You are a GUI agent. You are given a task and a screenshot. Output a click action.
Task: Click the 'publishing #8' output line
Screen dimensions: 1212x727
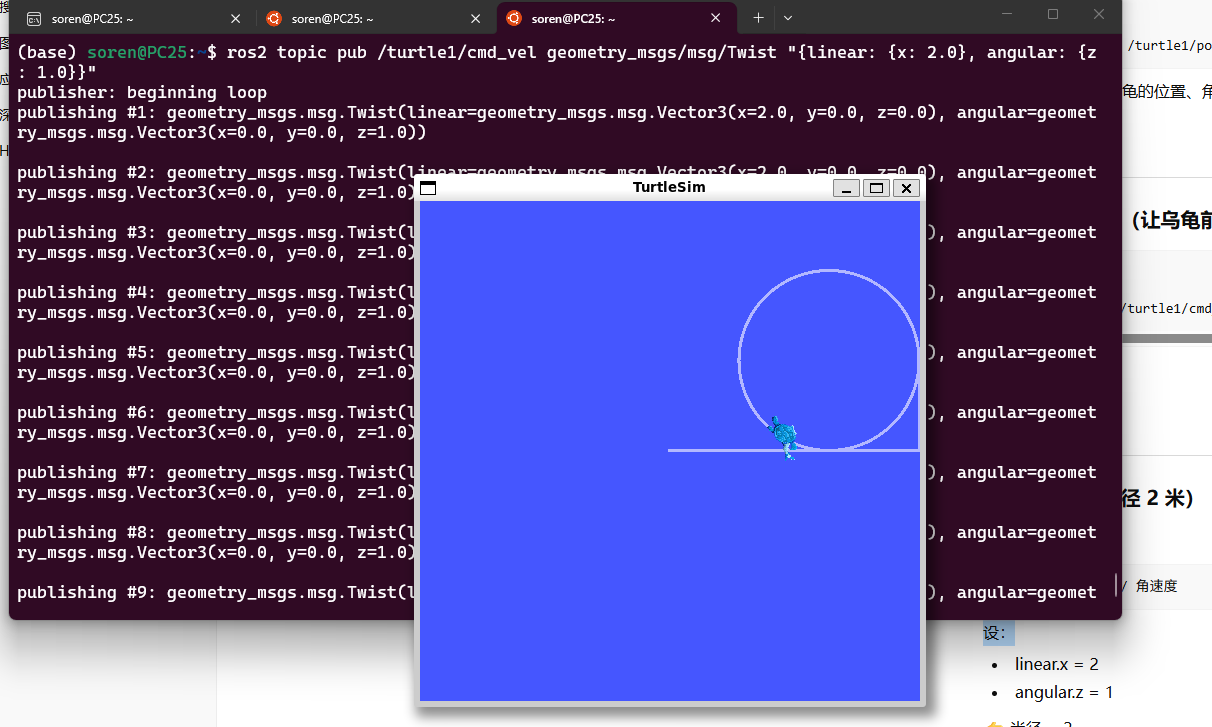[557, 542]
